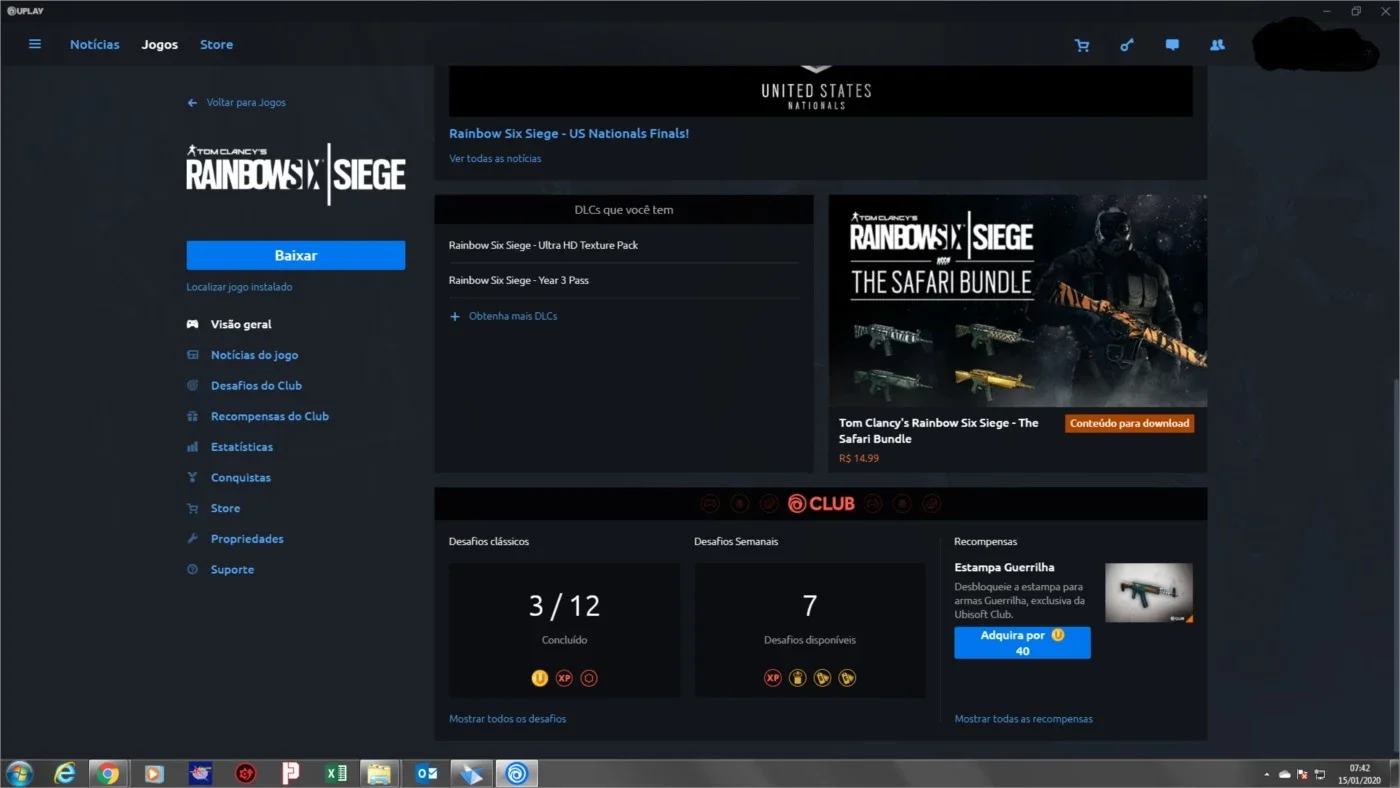The width and height of the screenshot is (1400, 788).
Task: Launch Chrome from the taskbar
Action: [x=108, y=773]
